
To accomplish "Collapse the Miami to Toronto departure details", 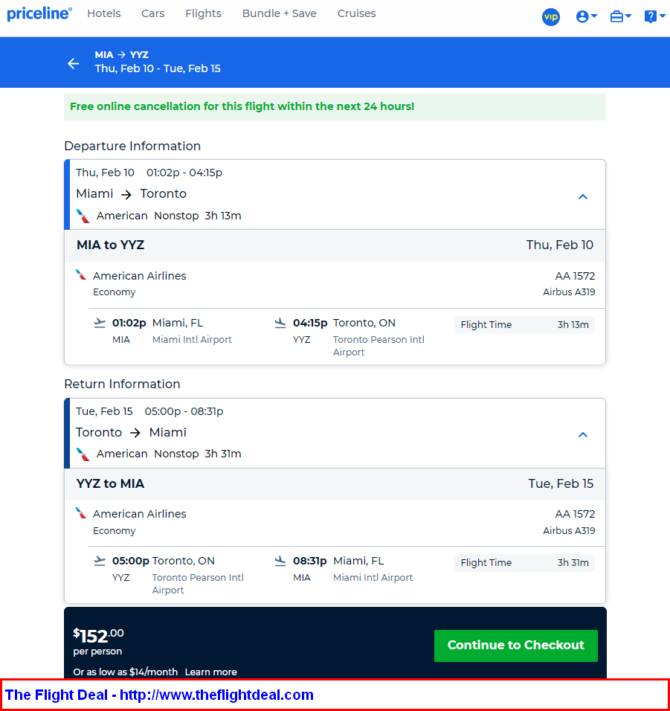I will click(583, 196).
